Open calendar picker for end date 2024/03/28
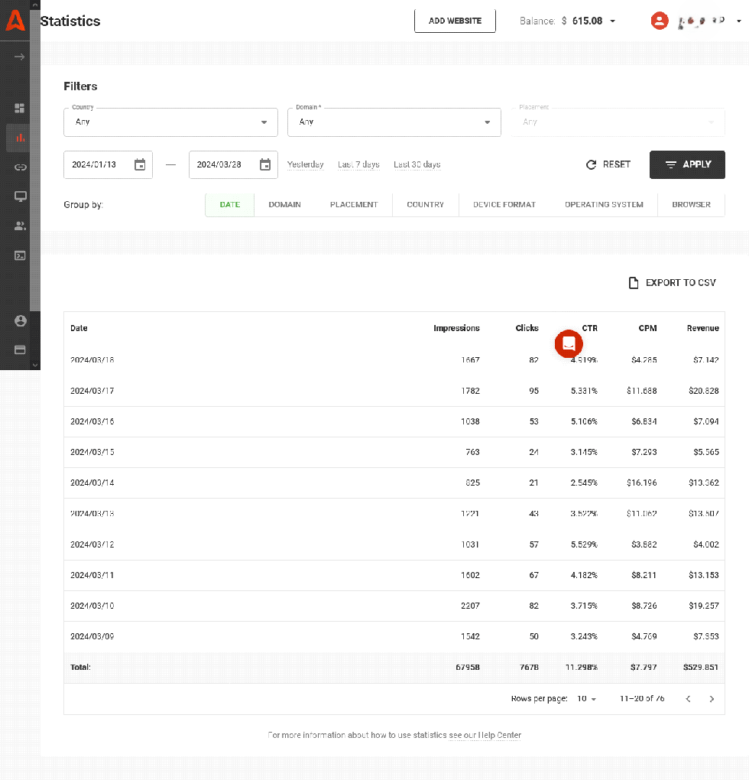Image resolution: width=749 pixels, height=780 pixels. 265,165
